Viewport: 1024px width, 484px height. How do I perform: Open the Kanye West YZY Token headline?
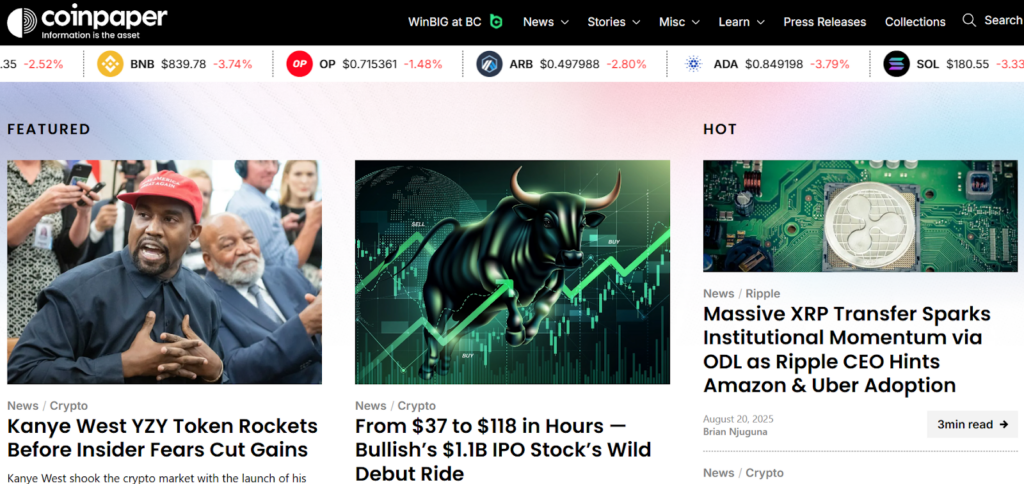click(163, 438)
